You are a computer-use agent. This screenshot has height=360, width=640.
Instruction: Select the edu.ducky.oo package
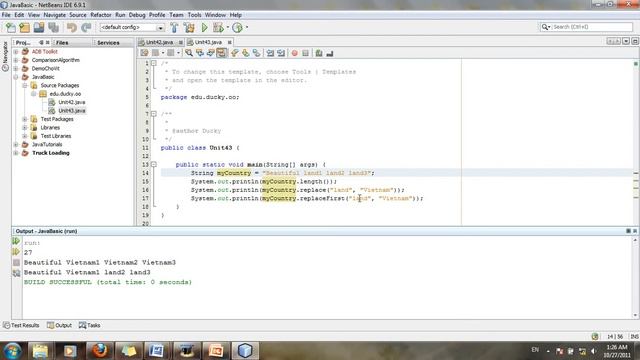click(65, 94)
